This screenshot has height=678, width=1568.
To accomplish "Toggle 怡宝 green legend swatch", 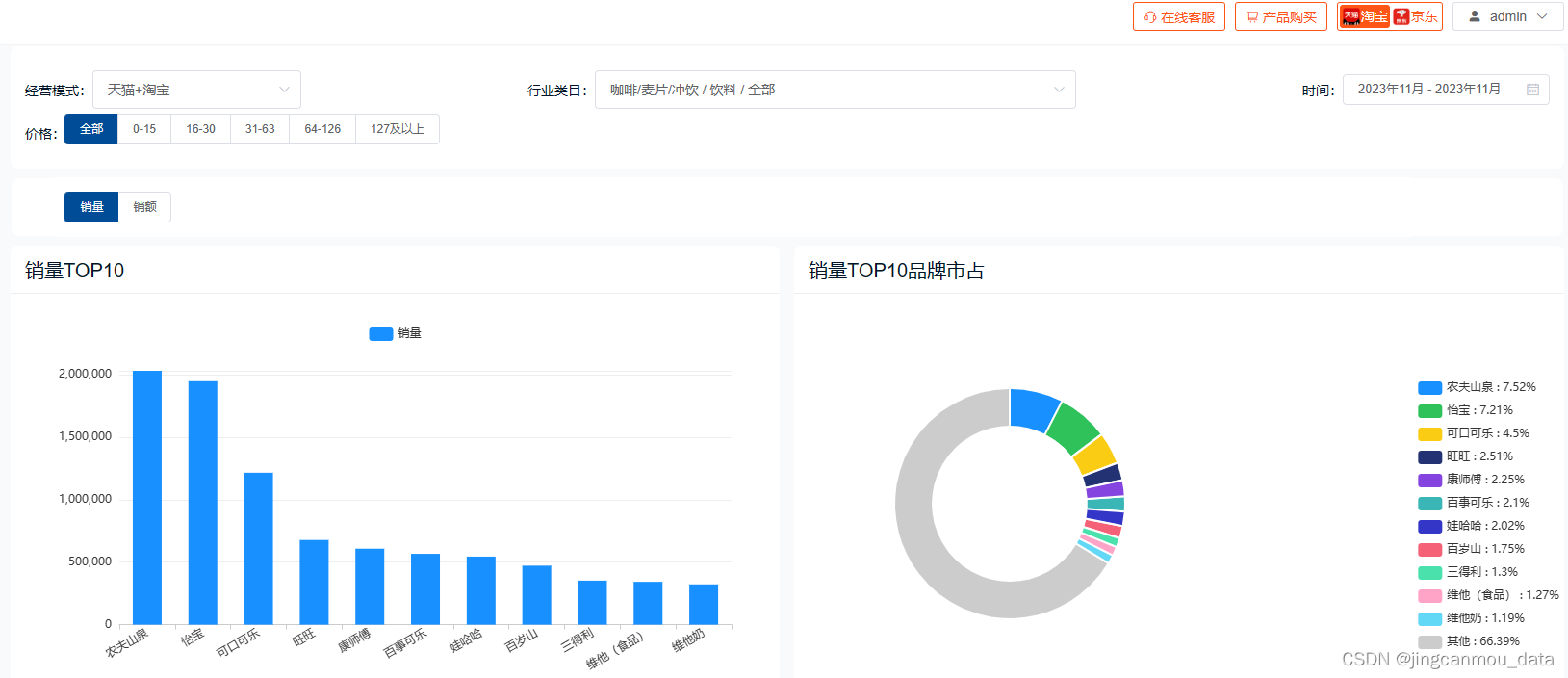I will tap(1429, 410).
